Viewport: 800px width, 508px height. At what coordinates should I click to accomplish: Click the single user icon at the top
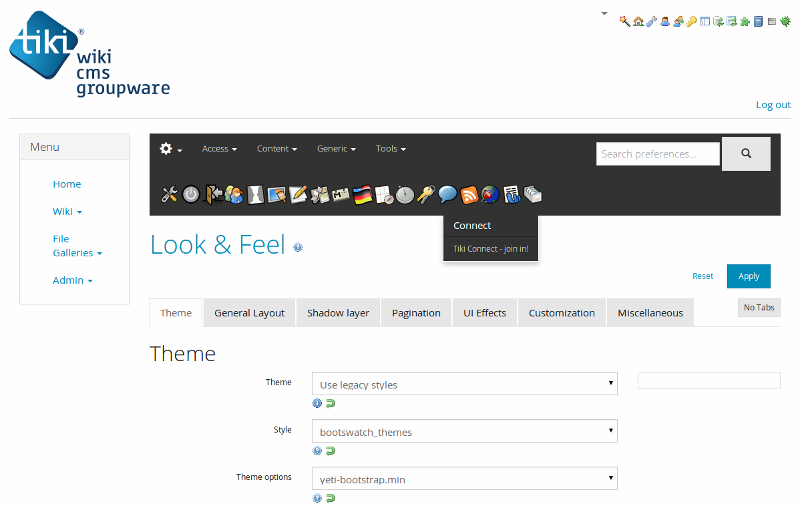click(665, 21)
